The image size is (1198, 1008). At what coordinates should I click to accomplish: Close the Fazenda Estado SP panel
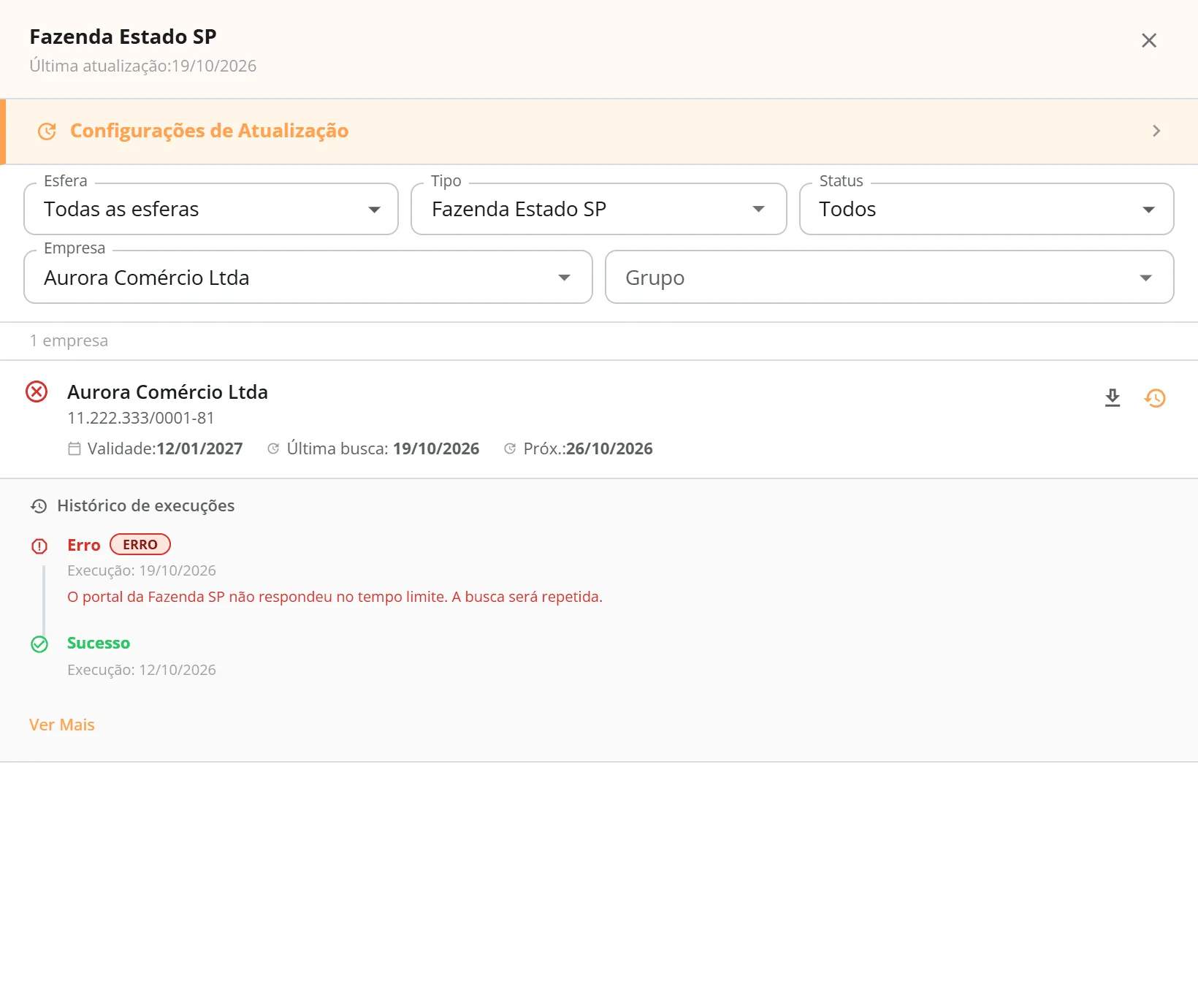(1149, 40)
